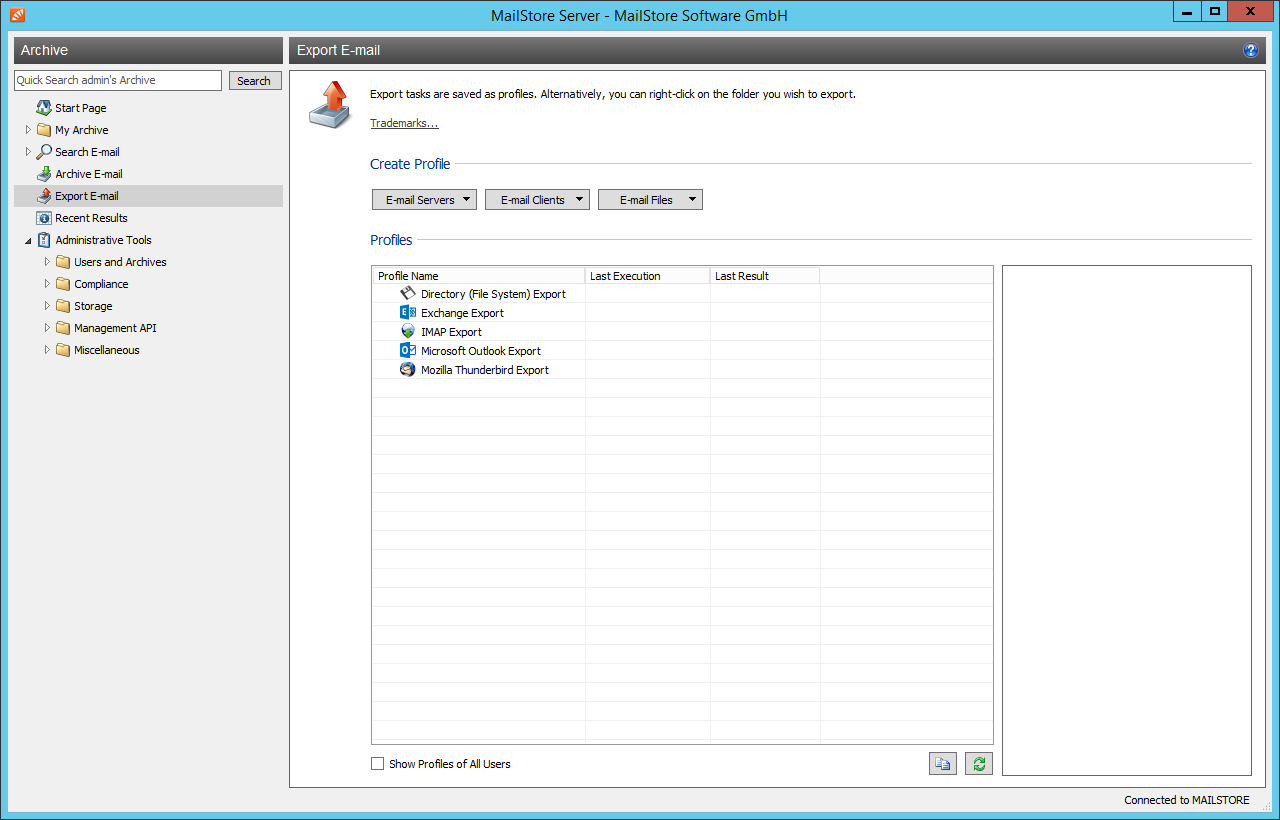Click the MailStore app icon in title bar
The height and width of the screenshot is (820, 1280).
[17, 15]
